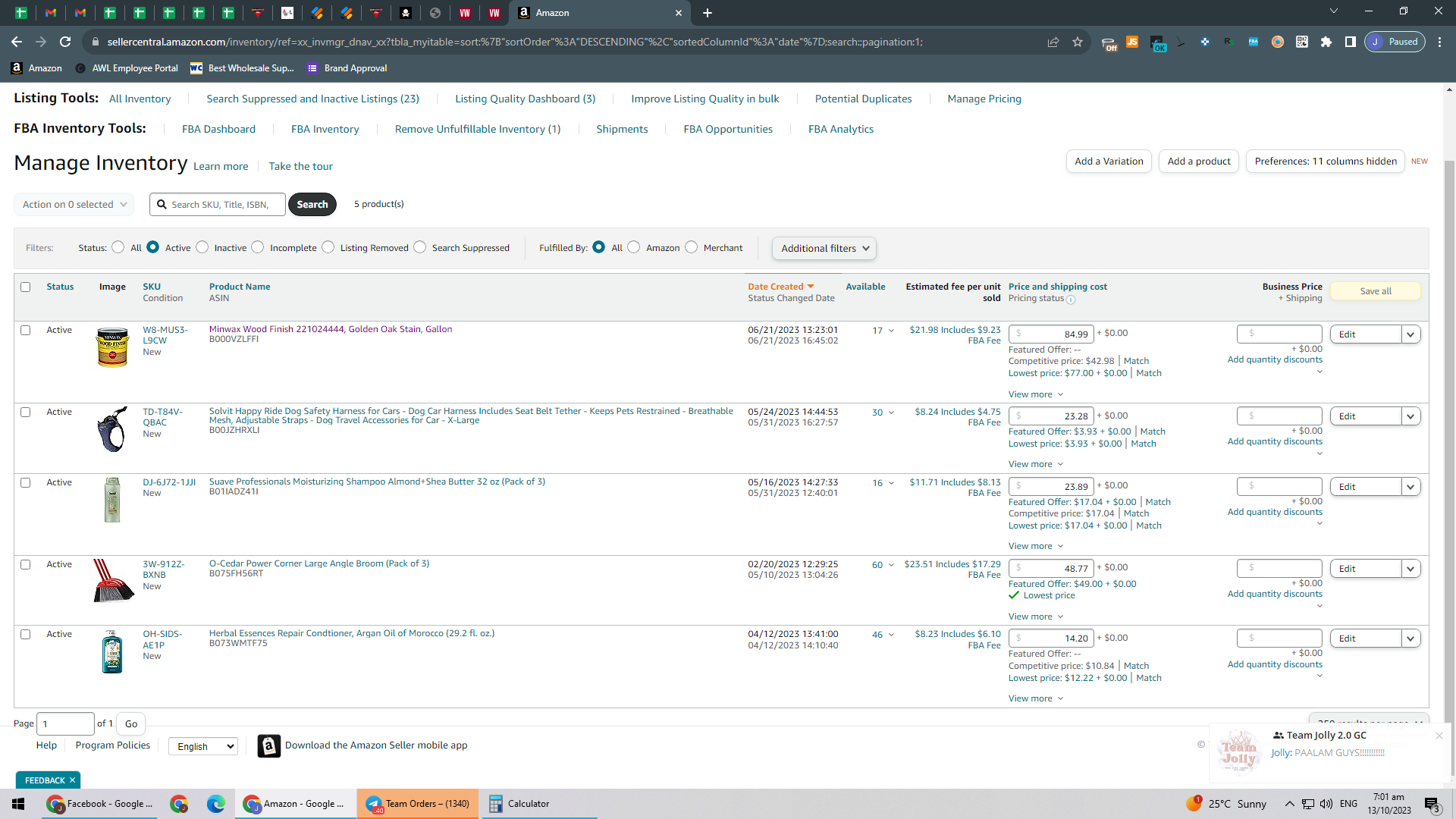Click the Go pagination button
Image resolution: width=1456 pixels, height=819 pixels.
pyautogui.click(x=131, y=724)
